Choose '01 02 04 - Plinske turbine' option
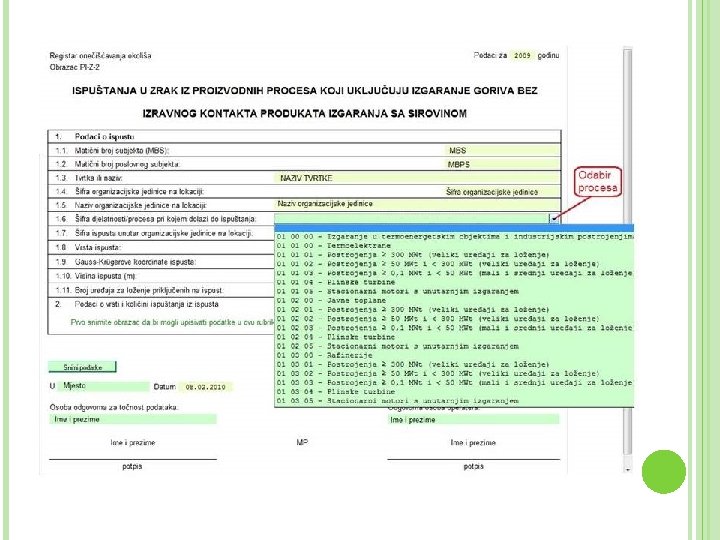This screenshot has width=720, height=540. click(x=455, y=337)
